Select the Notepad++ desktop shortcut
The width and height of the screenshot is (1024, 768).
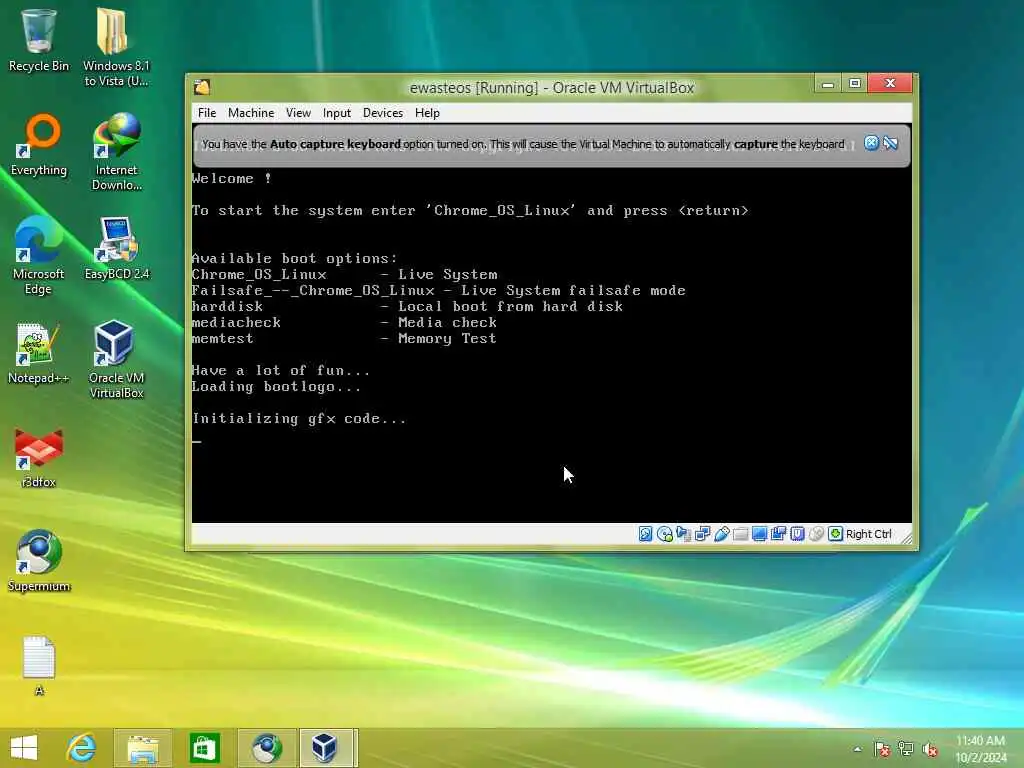click(39, 353)
